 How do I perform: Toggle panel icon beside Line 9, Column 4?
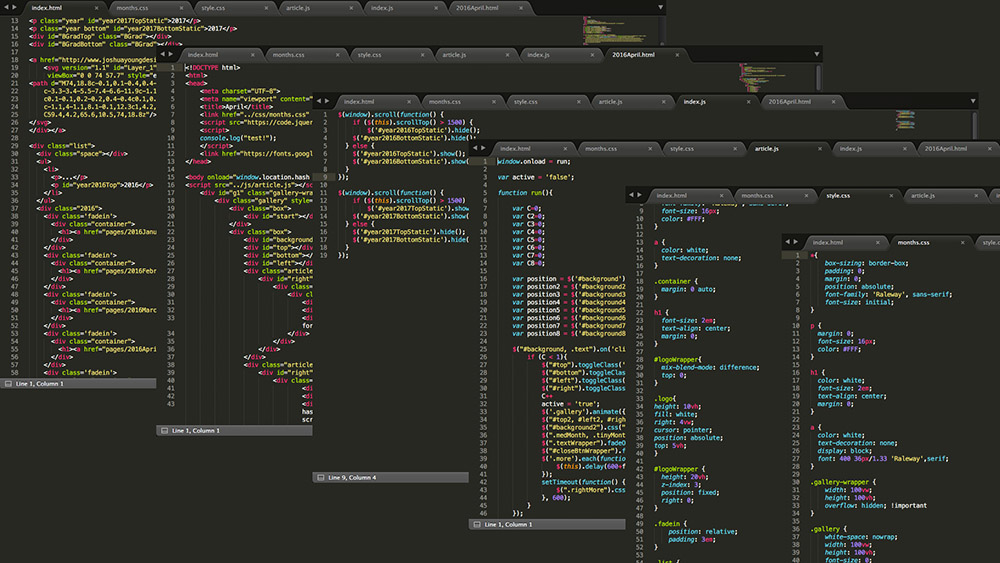[x=321, y=478]
